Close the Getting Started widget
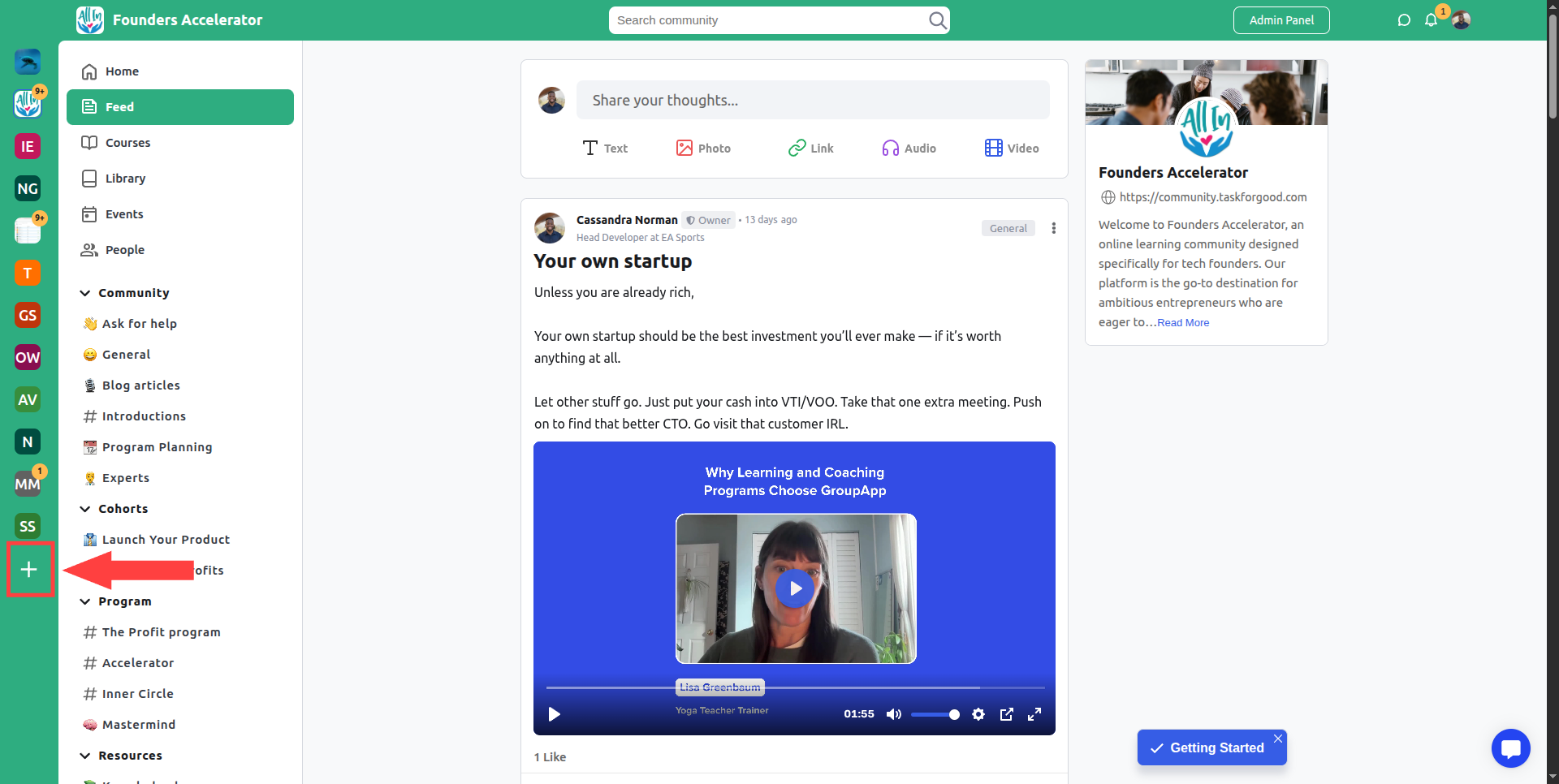The image size is (1559, 784). point(1278,739)
